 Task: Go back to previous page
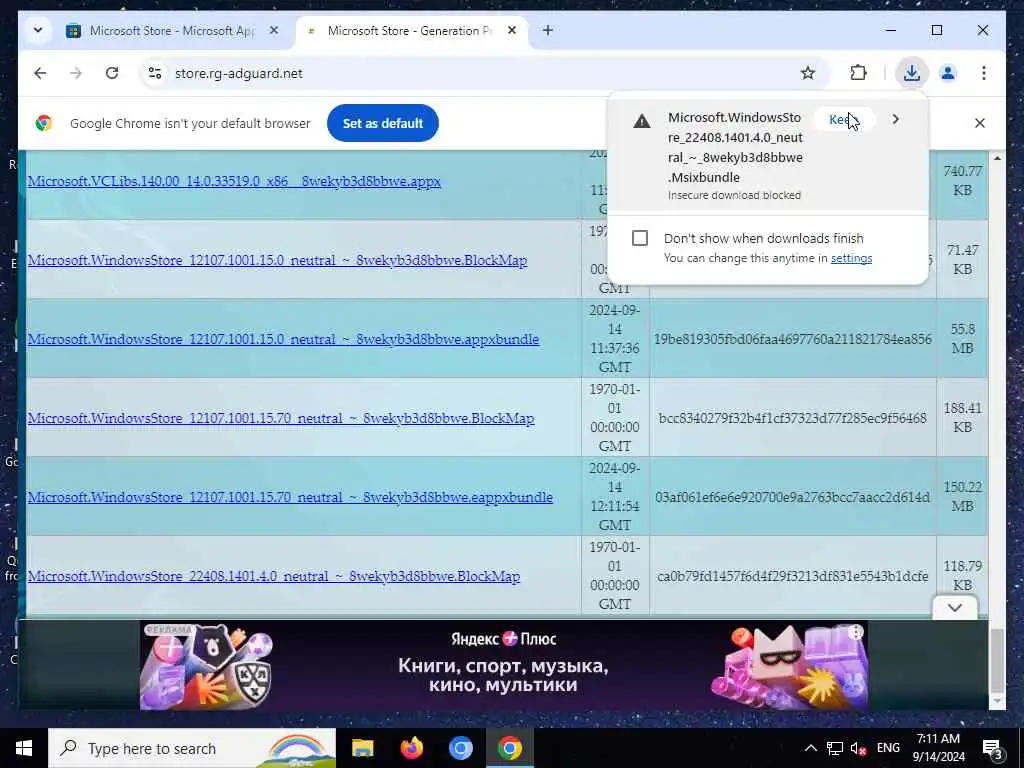pos(40,73)
